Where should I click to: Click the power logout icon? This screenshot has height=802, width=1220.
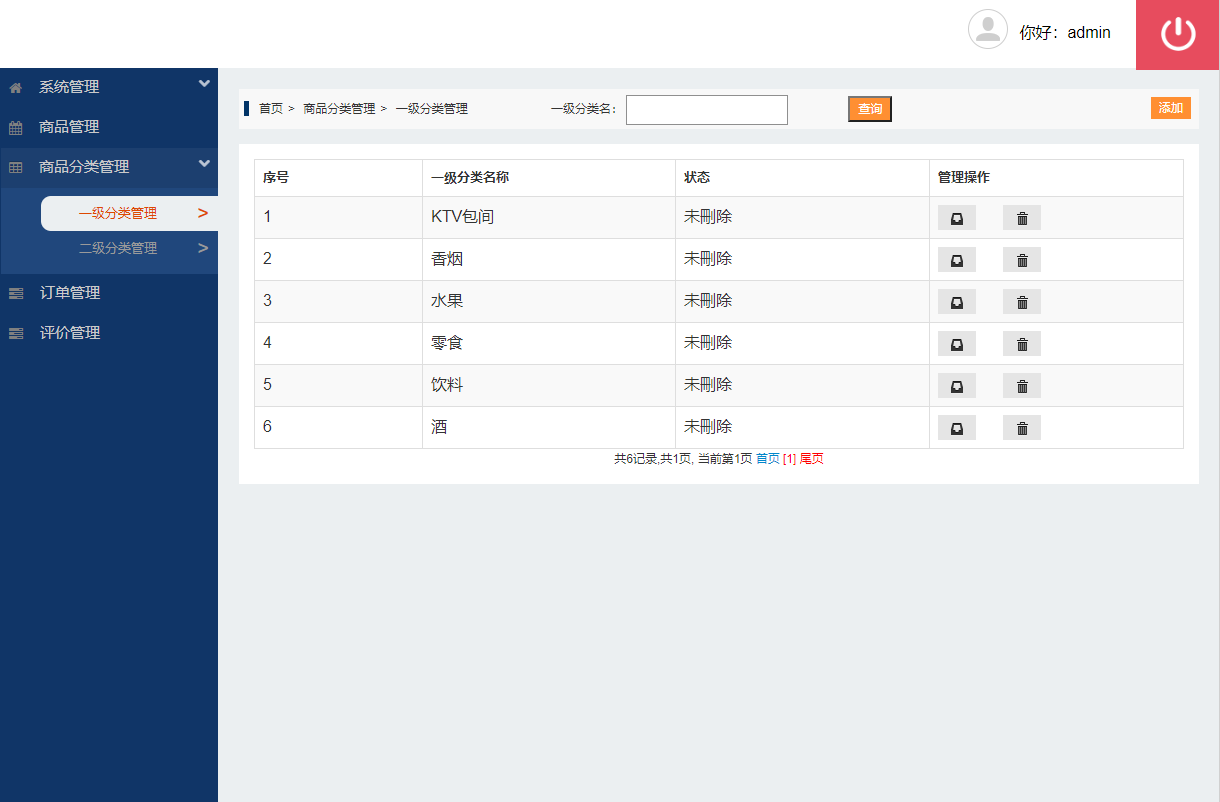[1177, 34]
